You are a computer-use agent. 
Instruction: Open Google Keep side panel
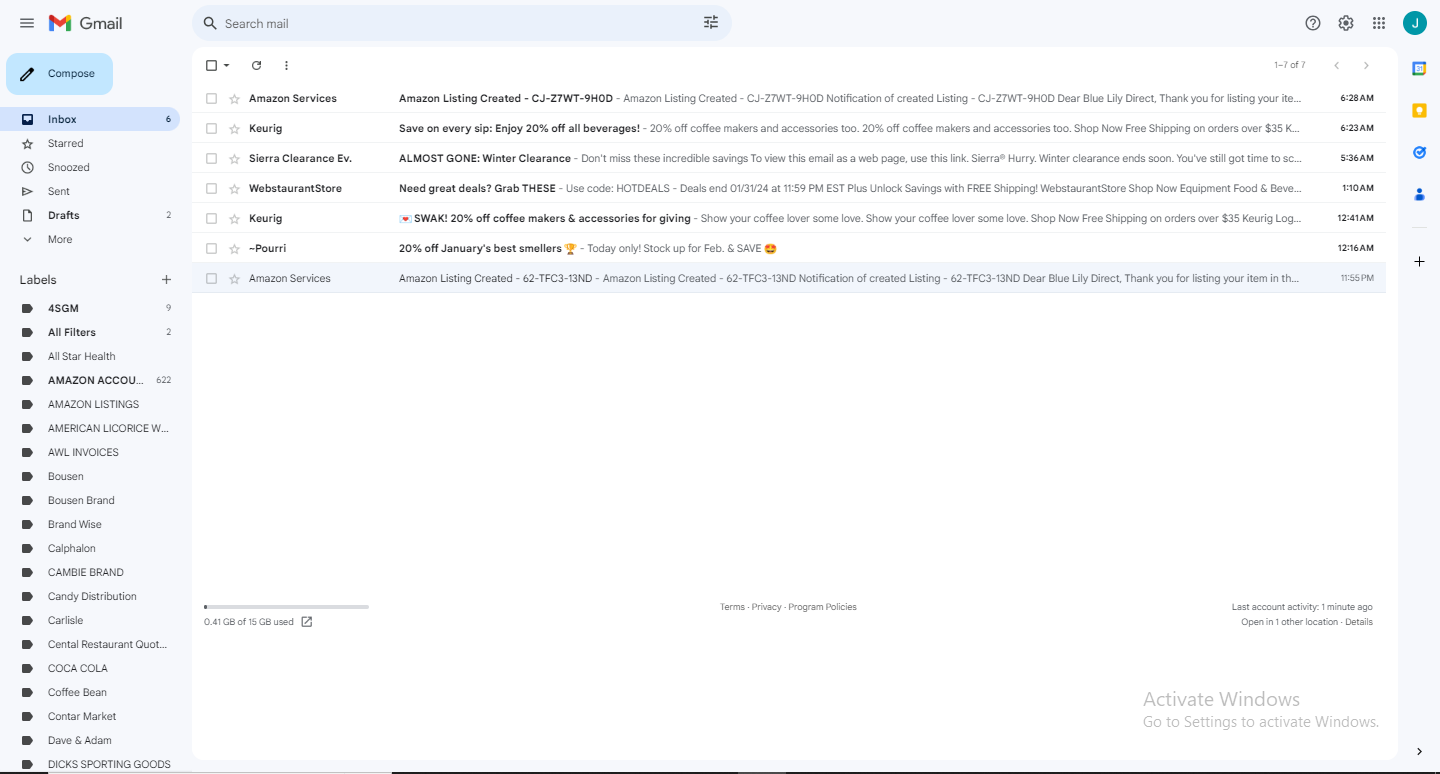(x=1419, y=110)
